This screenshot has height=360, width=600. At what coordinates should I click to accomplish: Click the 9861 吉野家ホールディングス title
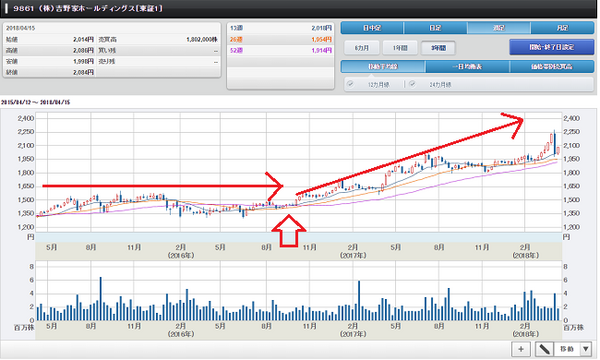coord(88,8)
